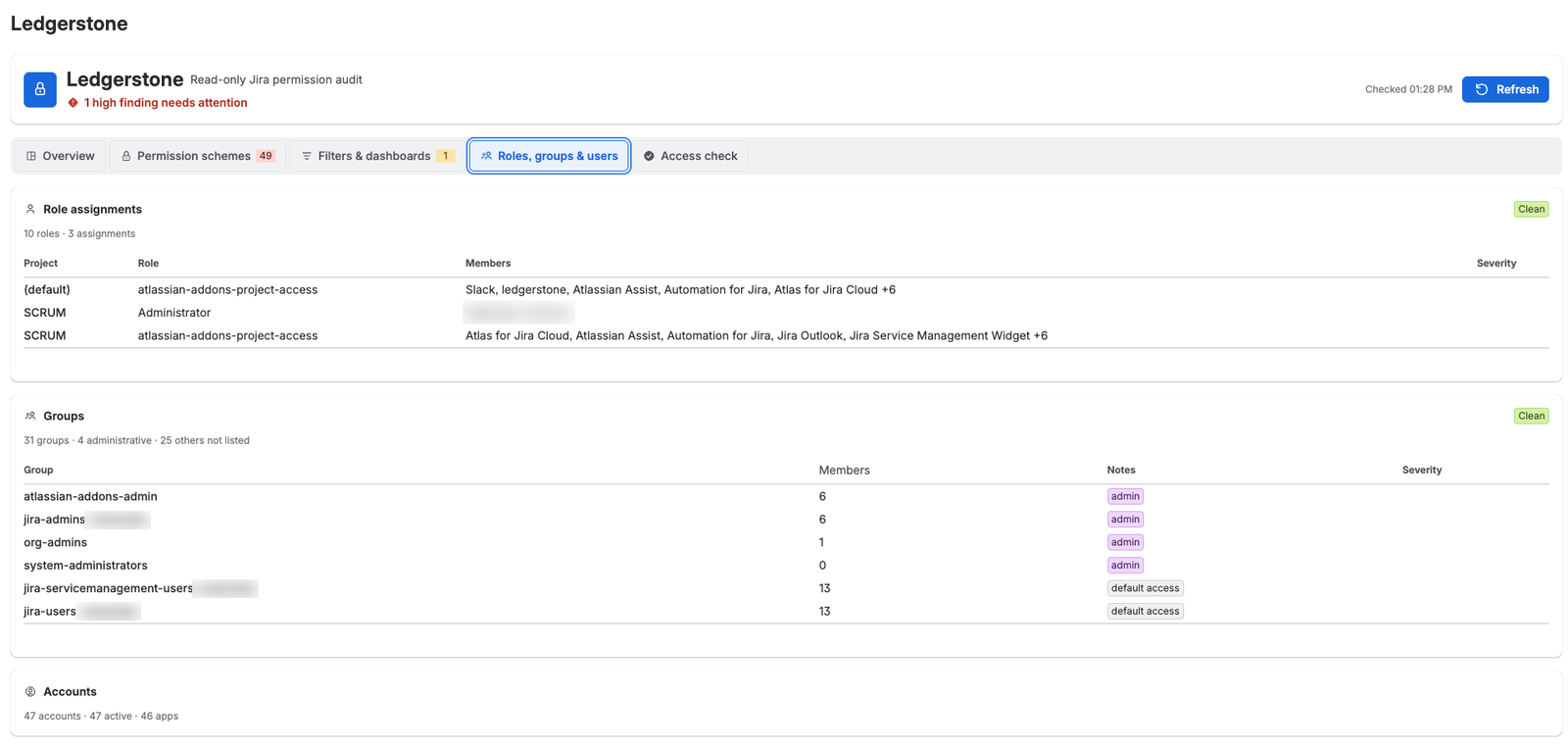Click the Clean badge in Groups section
1568x749 pixels.
(1531, 417)
